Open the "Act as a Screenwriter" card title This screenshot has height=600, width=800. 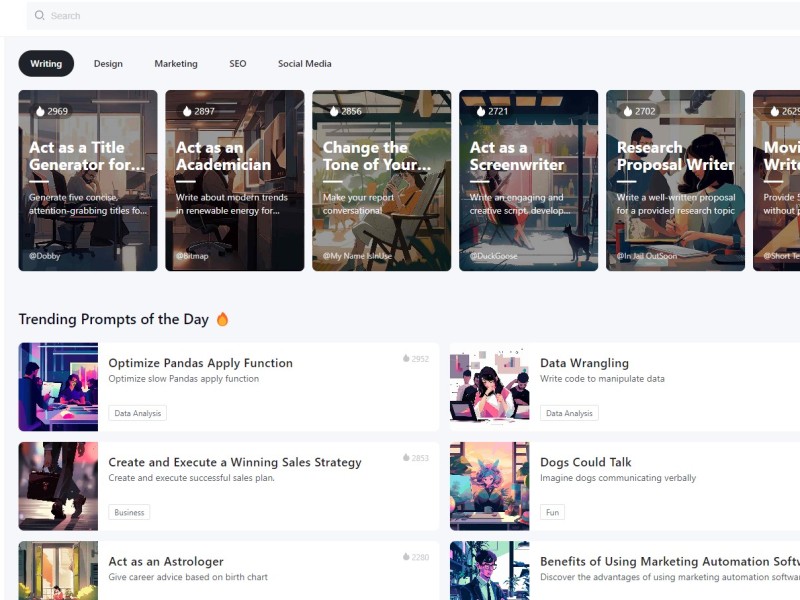point(517,156)
